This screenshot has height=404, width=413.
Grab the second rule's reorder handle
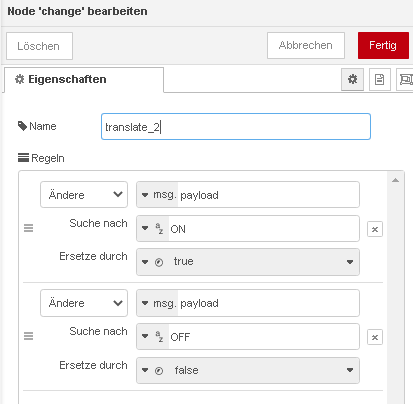(x=29, y=336)
